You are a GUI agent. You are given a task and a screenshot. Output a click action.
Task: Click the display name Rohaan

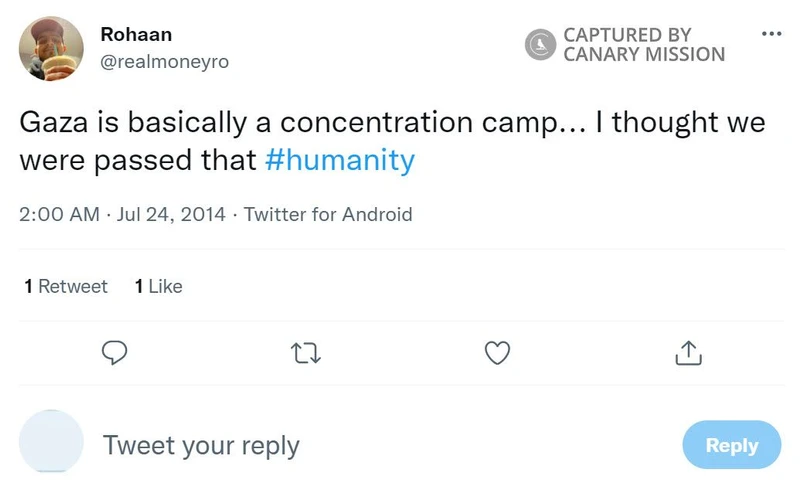pyautogui.click(x=136, y=34)
